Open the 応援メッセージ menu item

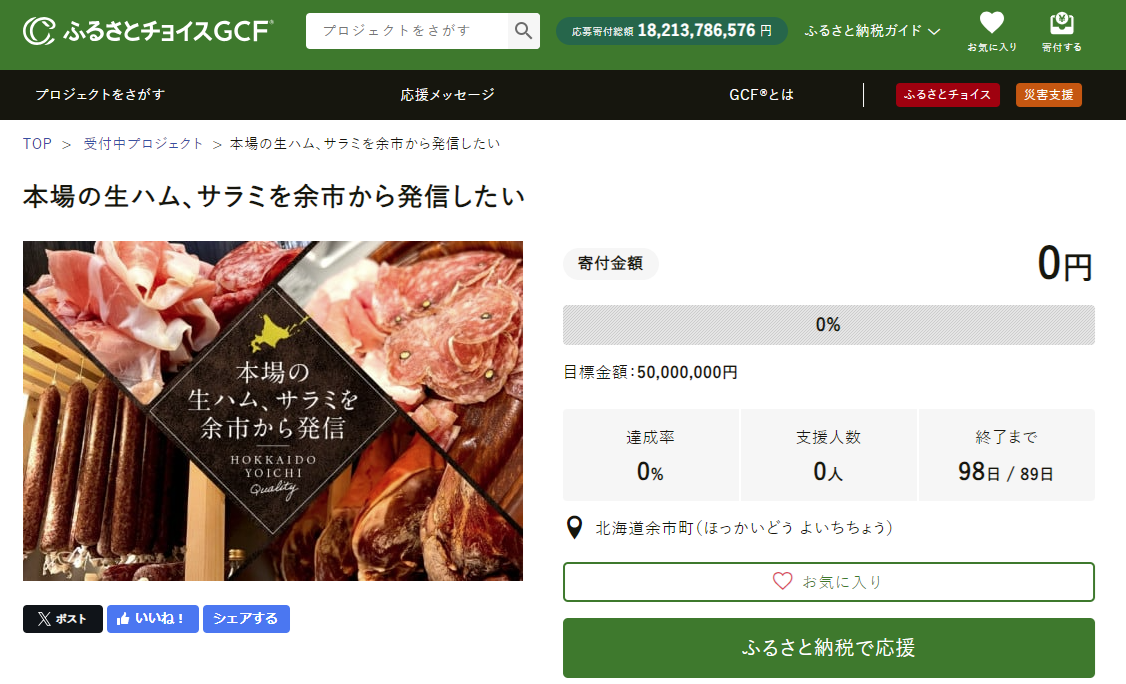click(x=447, y=95)
